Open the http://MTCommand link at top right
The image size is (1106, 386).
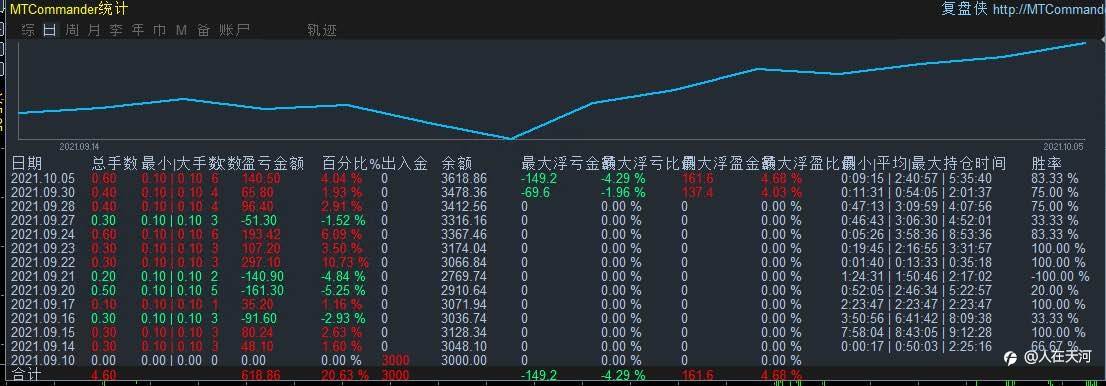1049,10
